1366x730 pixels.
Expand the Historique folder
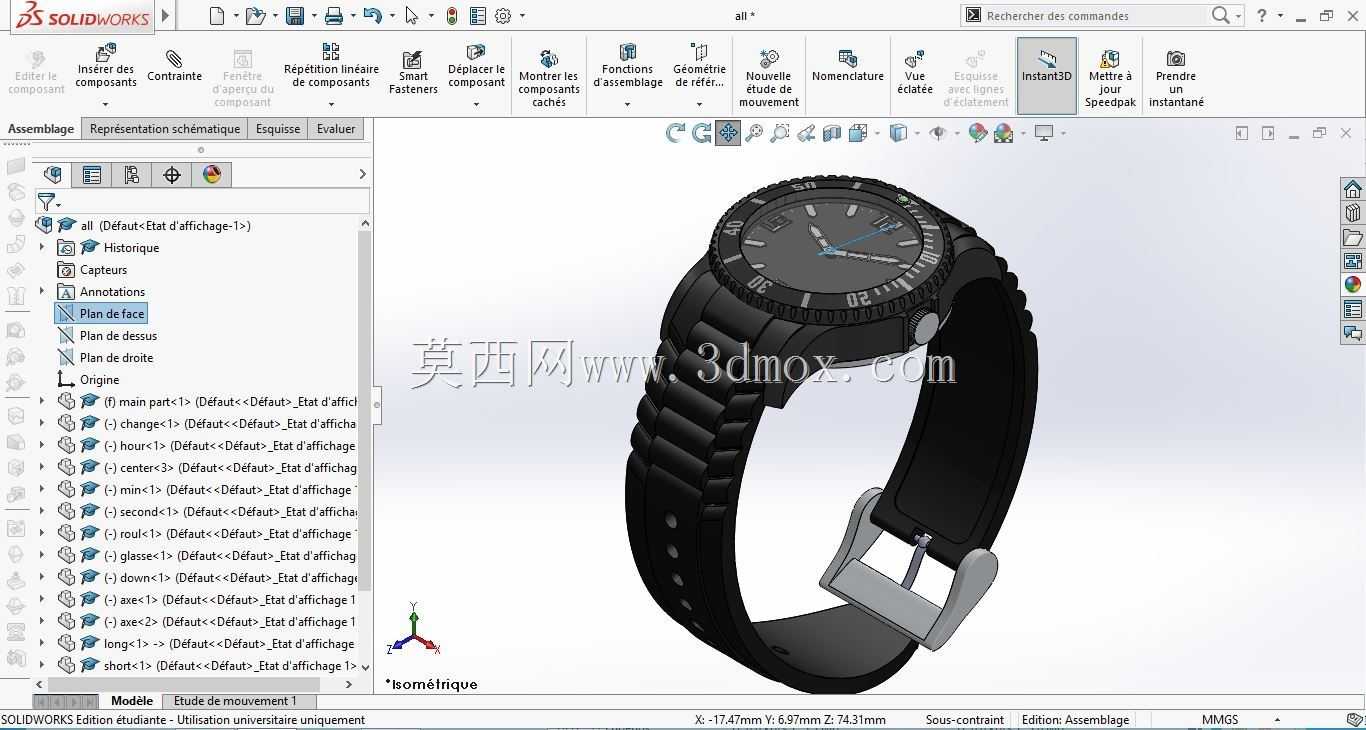point(42,248)
